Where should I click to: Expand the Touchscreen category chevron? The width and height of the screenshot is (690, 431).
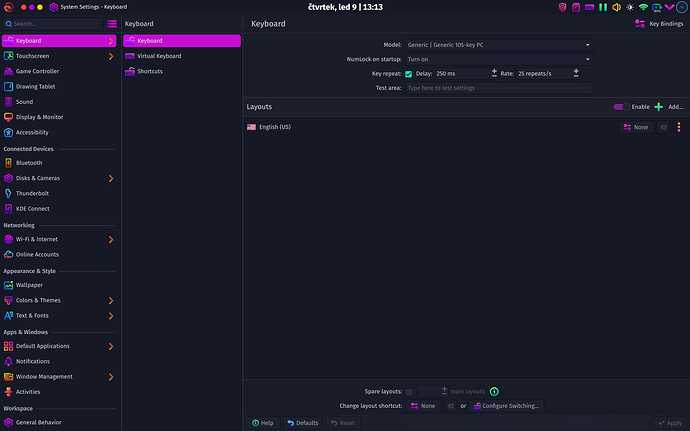pos(111,56)
